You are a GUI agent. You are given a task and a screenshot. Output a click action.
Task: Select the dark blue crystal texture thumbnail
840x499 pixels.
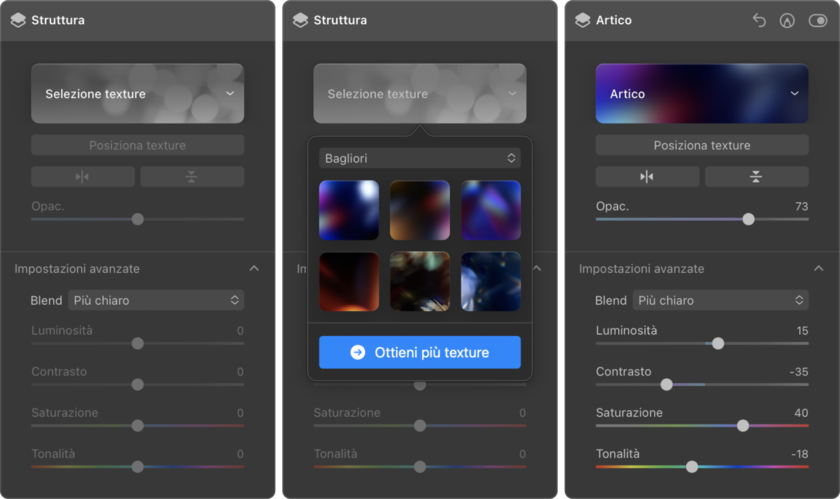point(491,281)
